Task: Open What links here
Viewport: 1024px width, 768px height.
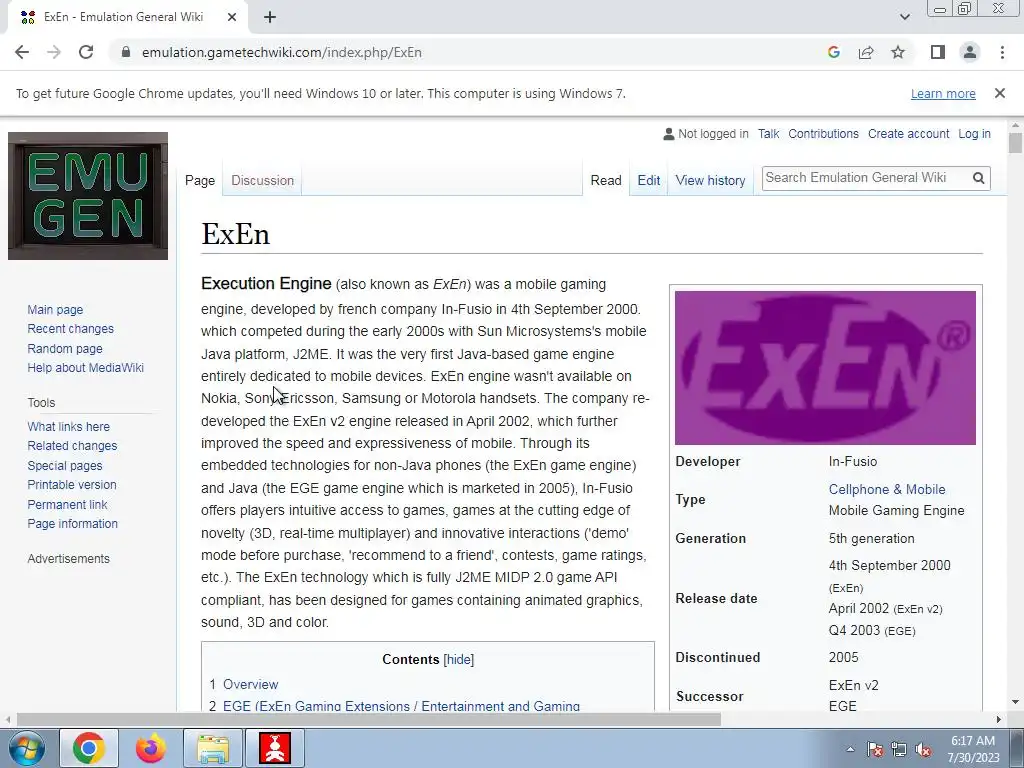Action: [69, 426]
